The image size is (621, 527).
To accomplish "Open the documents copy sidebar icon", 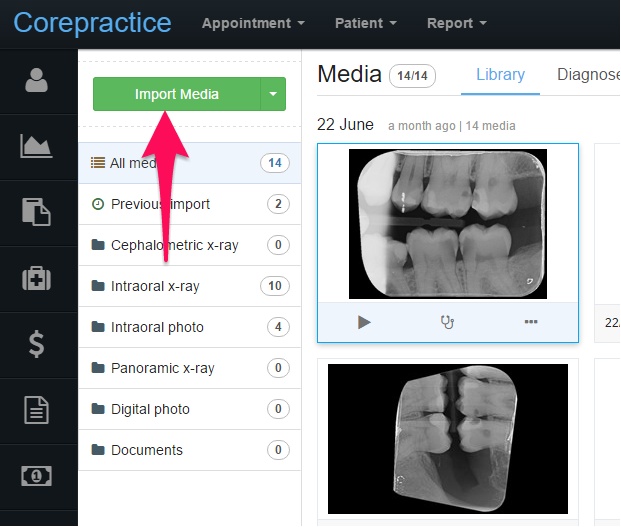I will (x=36, y=212).
